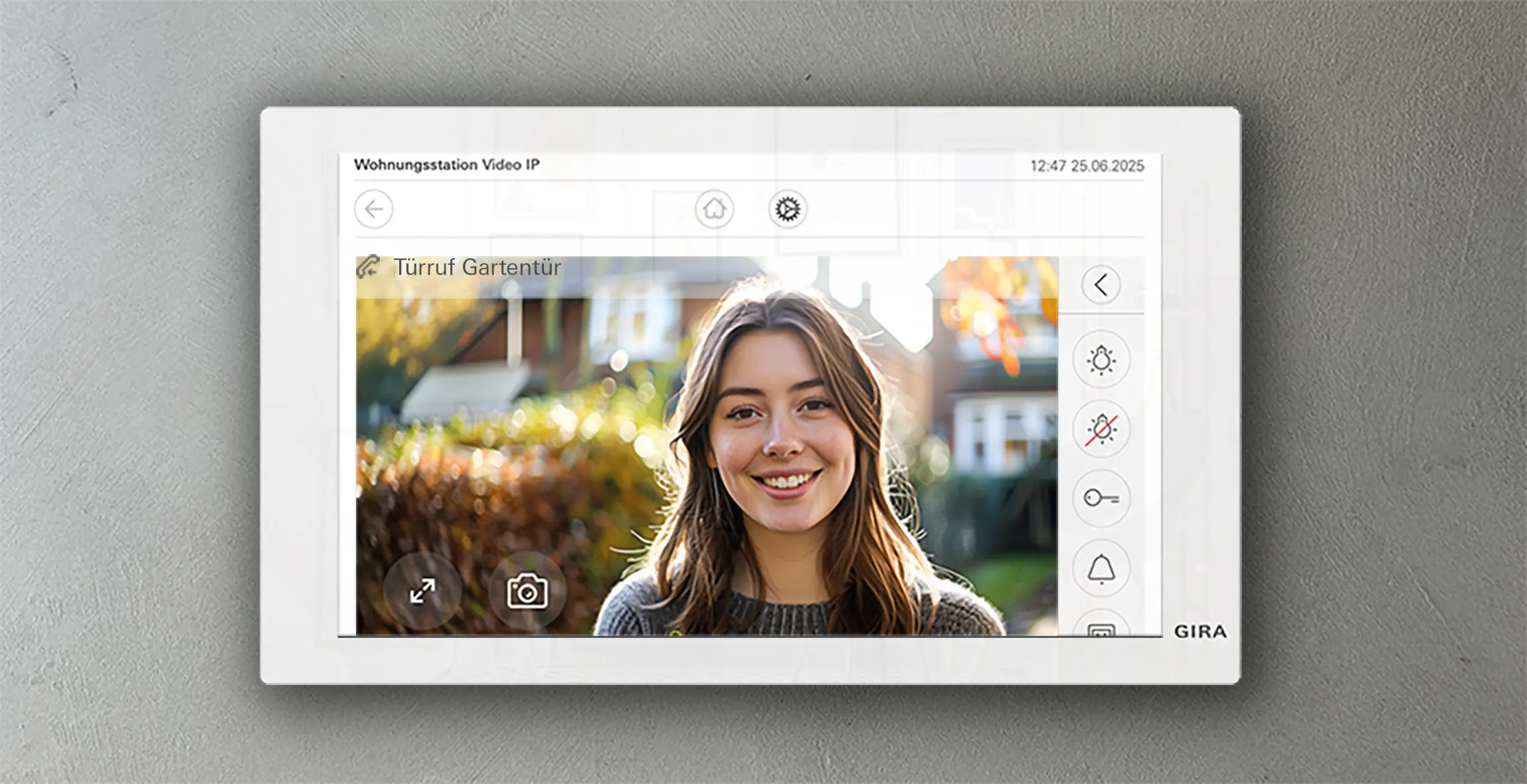Open settings via the gear icon
Image resolution: width=1527 pixels, height=784 pixels.
(x=788, y=210)
